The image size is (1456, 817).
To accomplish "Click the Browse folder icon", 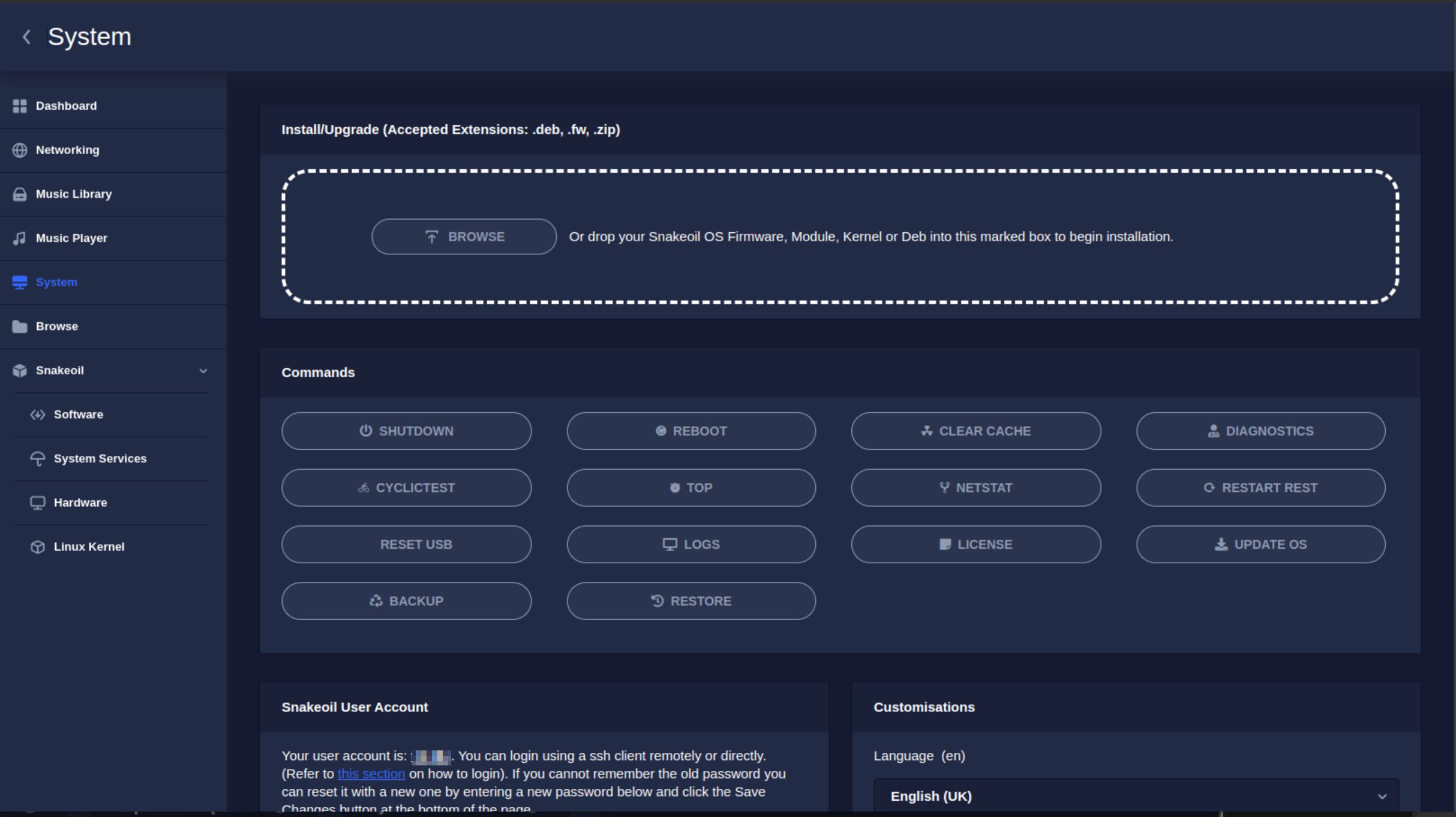I will pyautogui.click(x=20, y=326).
